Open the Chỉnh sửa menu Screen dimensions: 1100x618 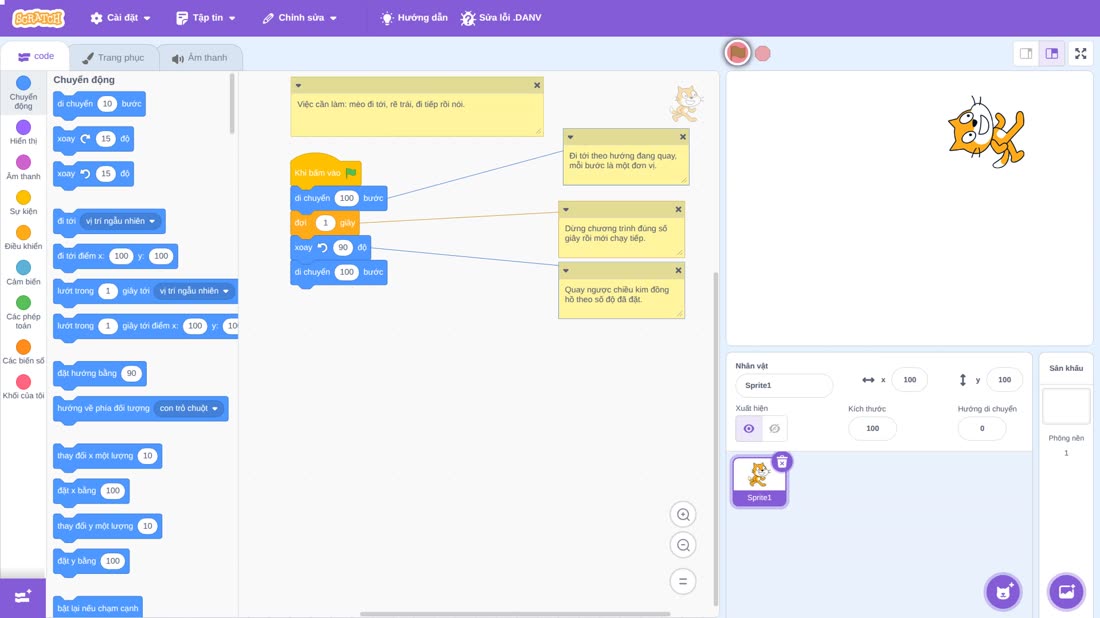(300, 18)
